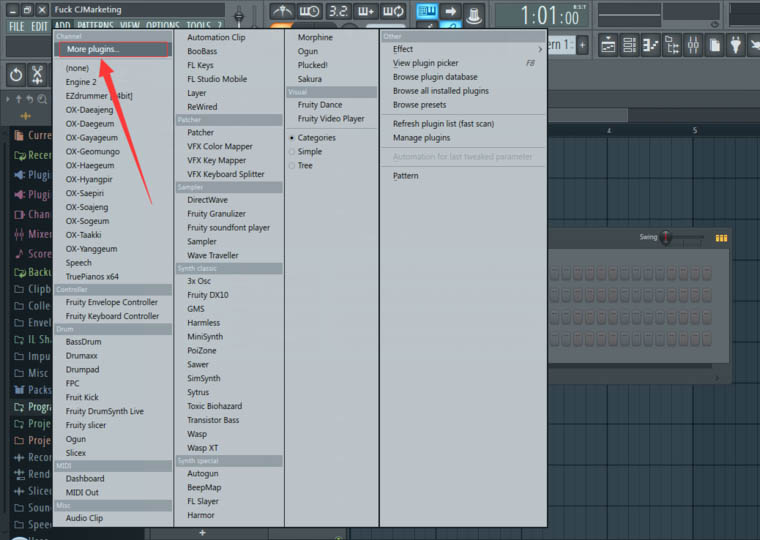Adjust the master volume slider

pos(238,16)
